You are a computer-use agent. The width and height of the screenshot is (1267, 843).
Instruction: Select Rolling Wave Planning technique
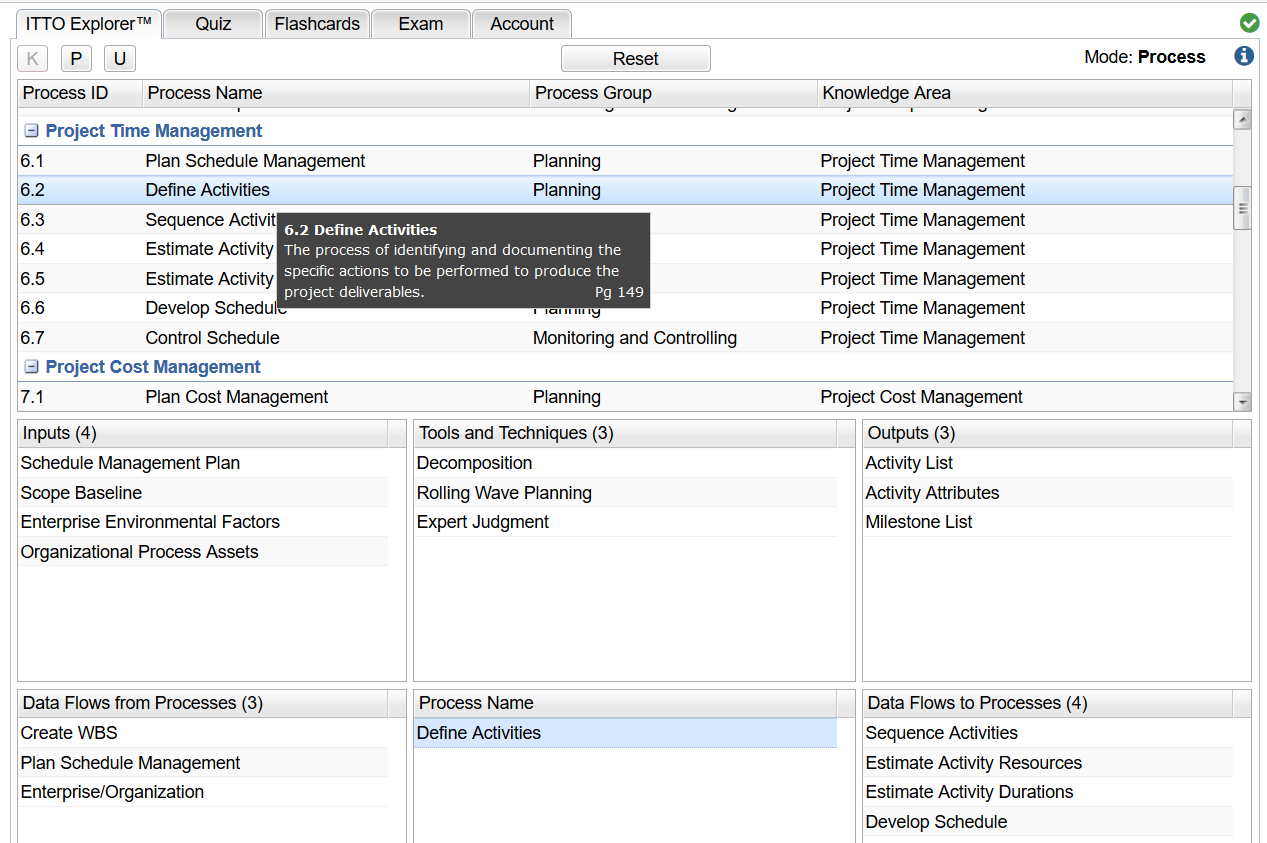(504, 493)
